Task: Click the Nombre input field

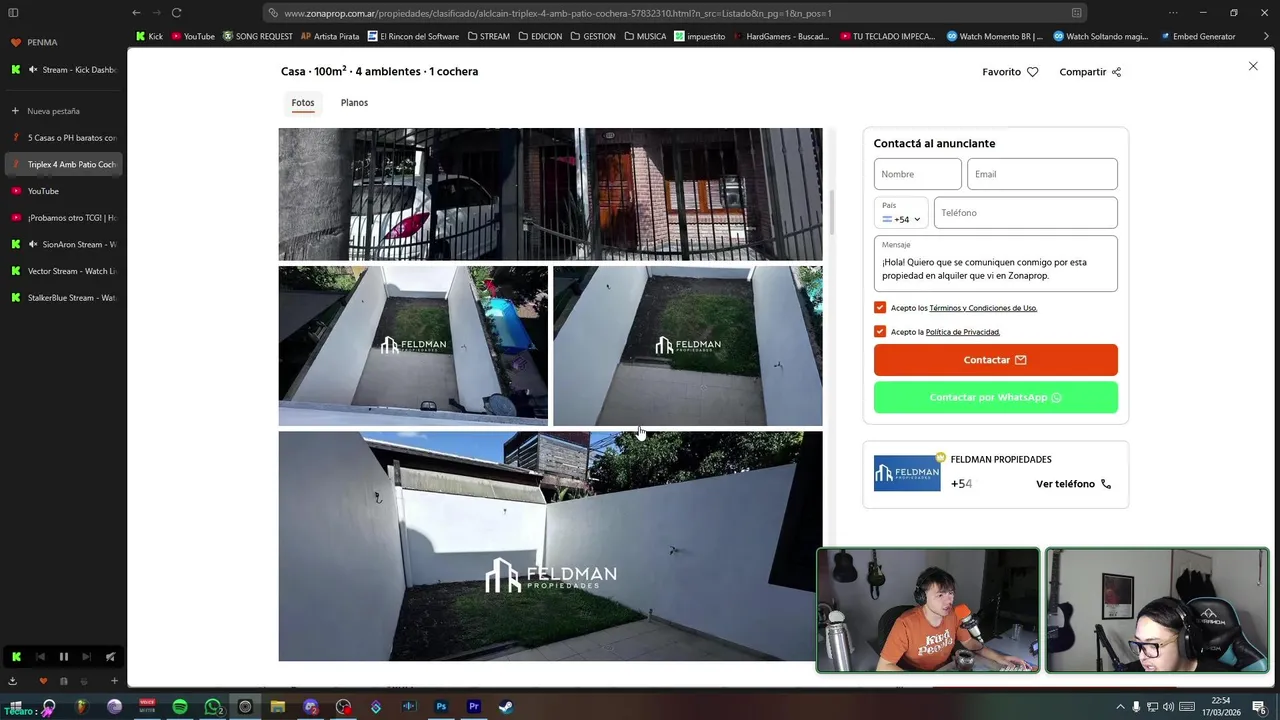Action: point(918,174)
